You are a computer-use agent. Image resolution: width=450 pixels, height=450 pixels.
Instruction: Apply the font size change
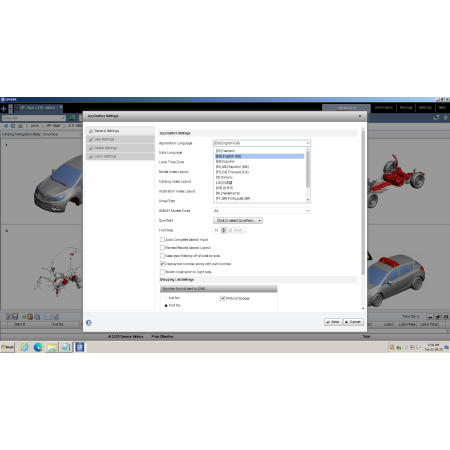[236, 230]
